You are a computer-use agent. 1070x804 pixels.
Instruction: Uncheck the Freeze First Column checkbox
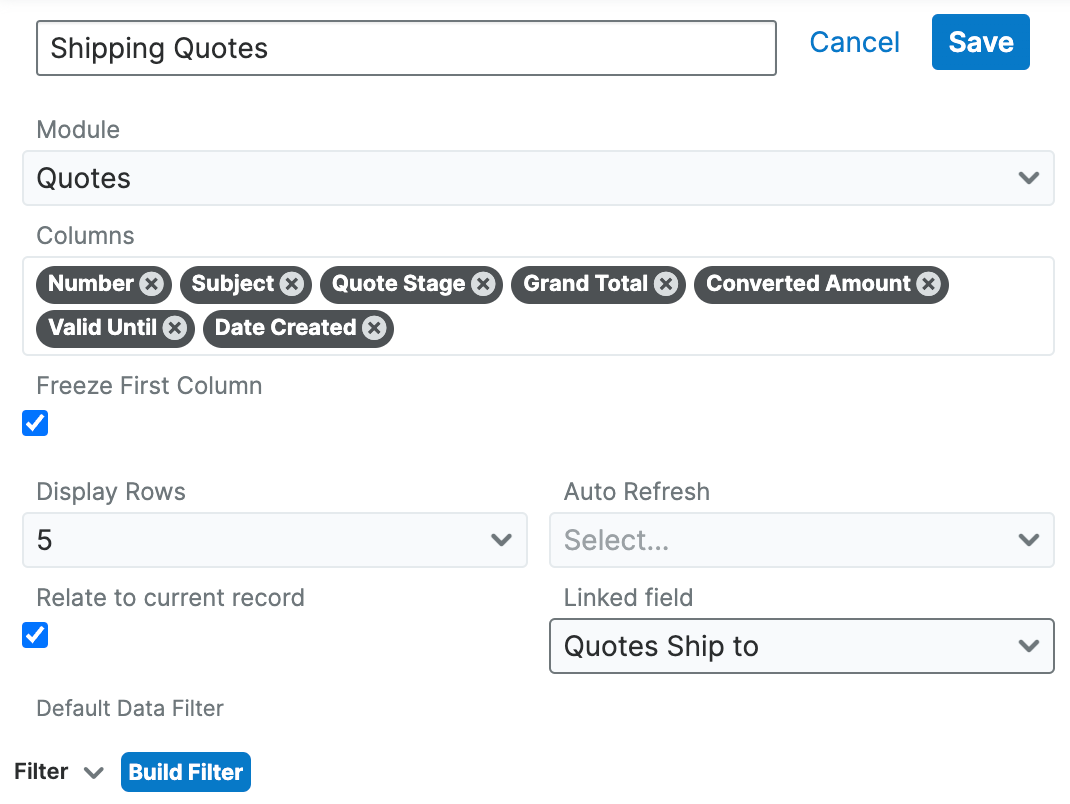pyautogui.click(x=35, y=423)
